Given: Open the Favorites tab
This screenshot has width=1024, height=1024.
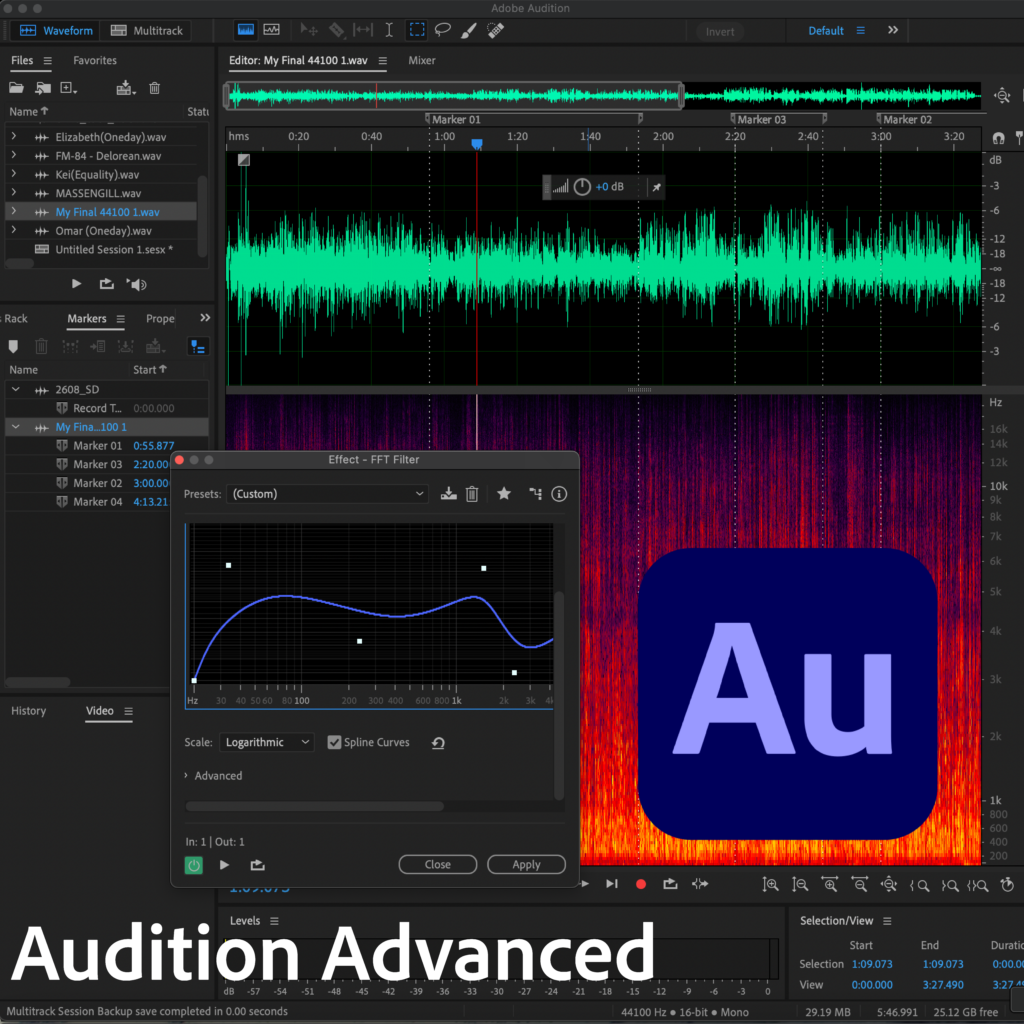Looking at the screenshot, I should pyautogui.click(x=95, y=60).
